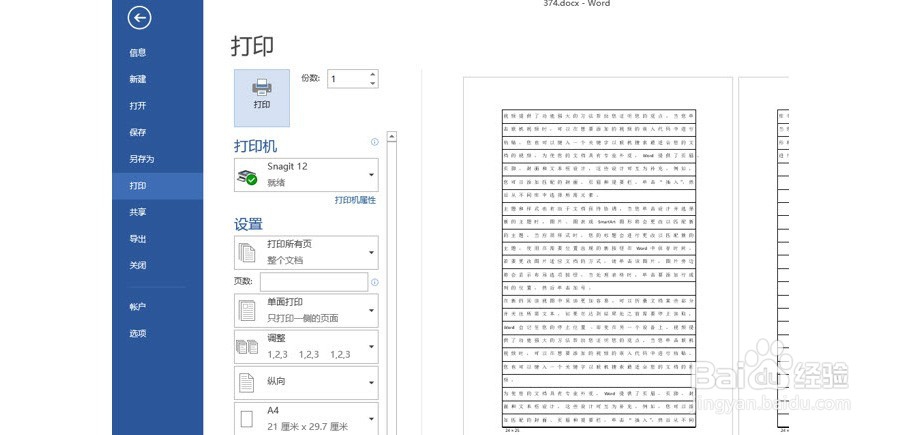Click the 单面打印 single-sided page icon
This screenshot has height=435, width=900.
tap(247, 310)
